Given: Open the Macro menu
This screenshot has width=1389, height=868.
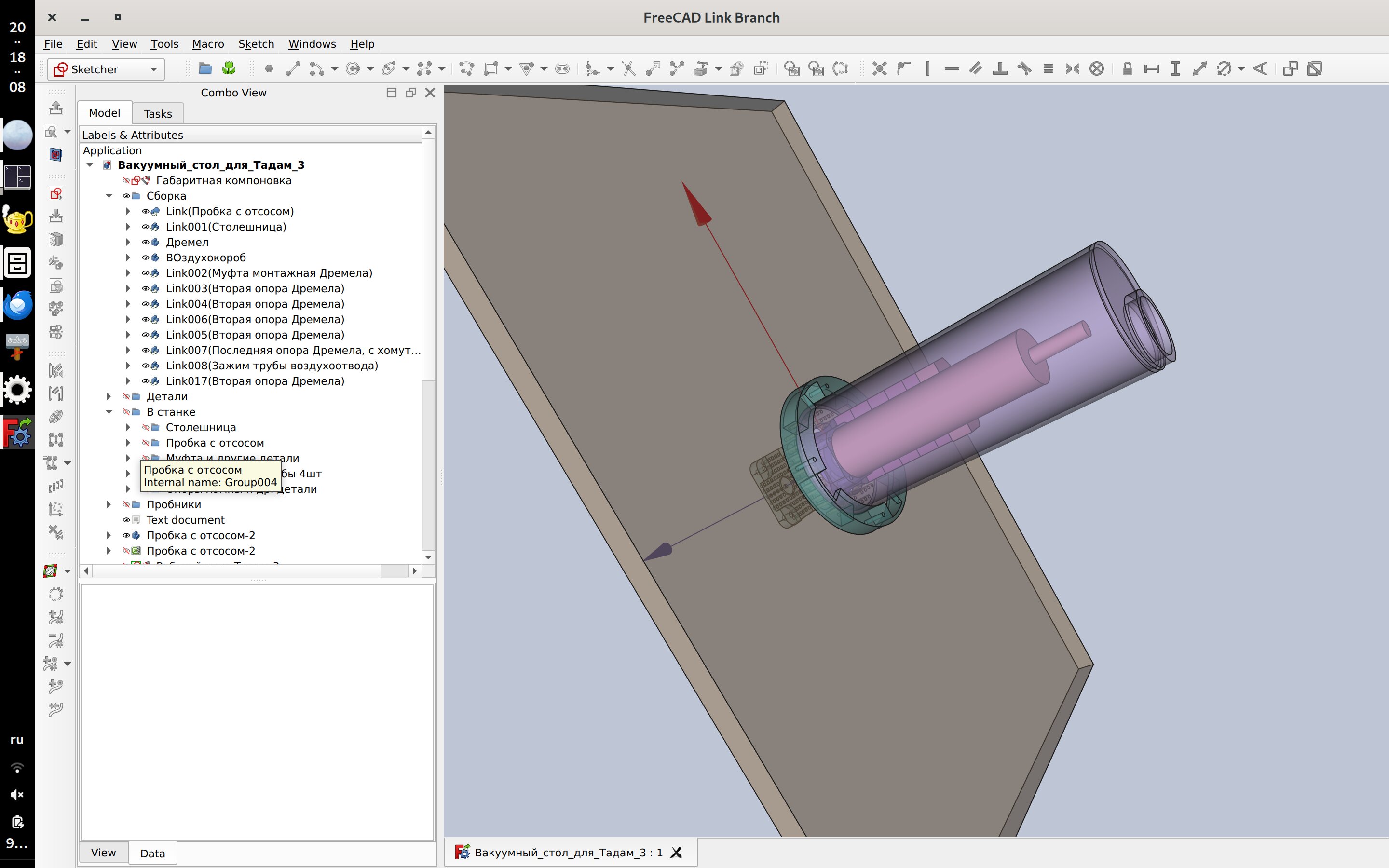Looking at the screenshot, I should click(x=208, y=44).
